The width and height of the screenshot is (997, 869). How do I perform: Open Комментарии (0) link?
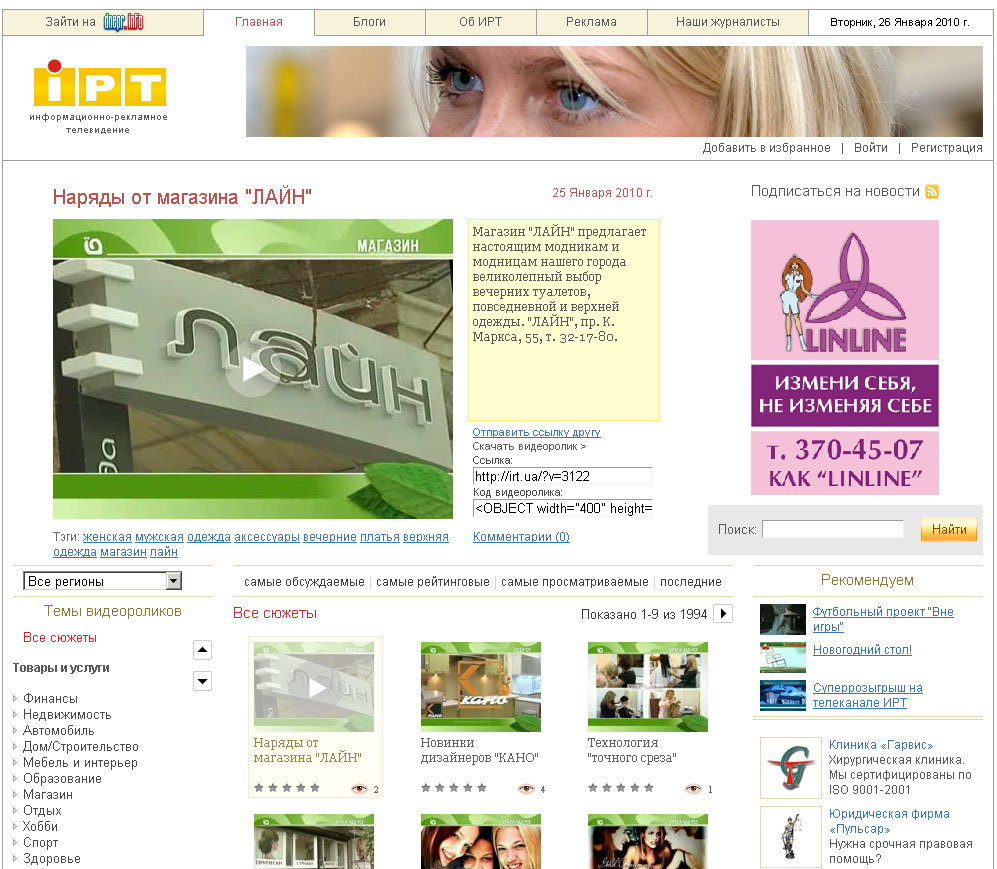521,537
